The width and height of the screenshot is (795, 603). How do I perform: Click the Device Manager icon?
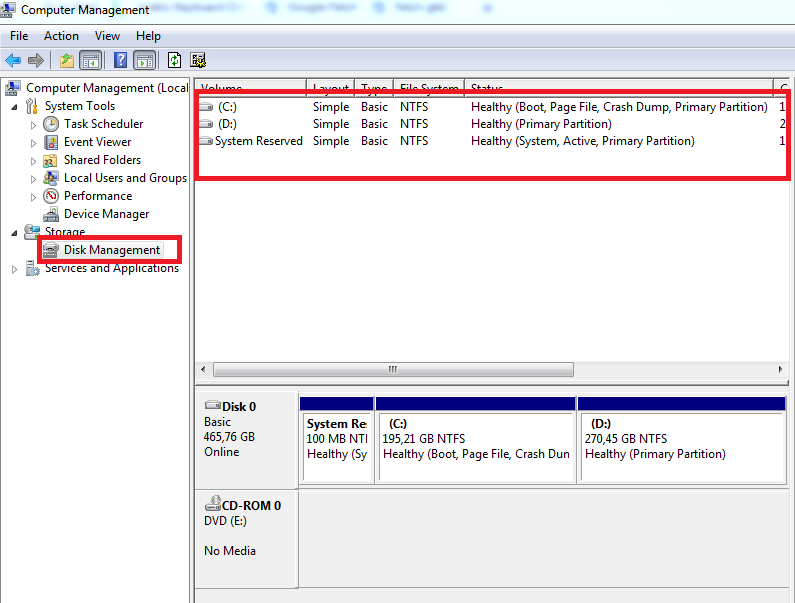point(51,214)
